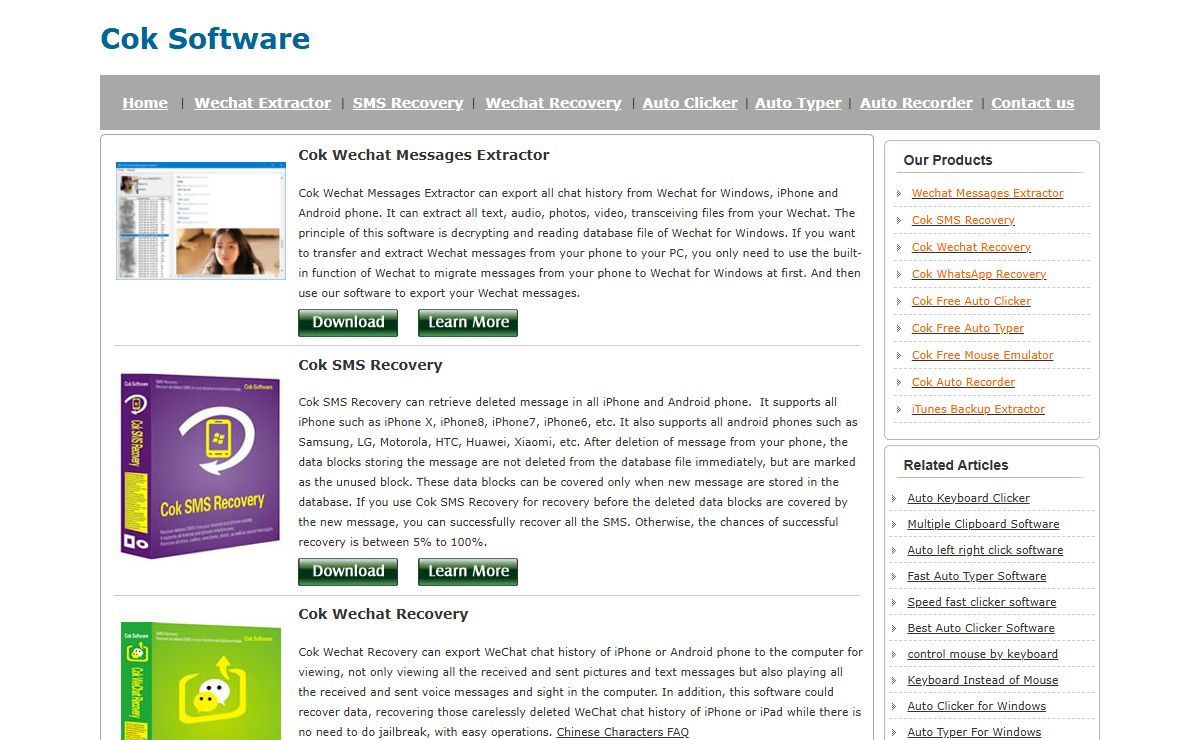Open Best Auto Clicker Software article
The image size is (1200, 740).
click(981, 628)
